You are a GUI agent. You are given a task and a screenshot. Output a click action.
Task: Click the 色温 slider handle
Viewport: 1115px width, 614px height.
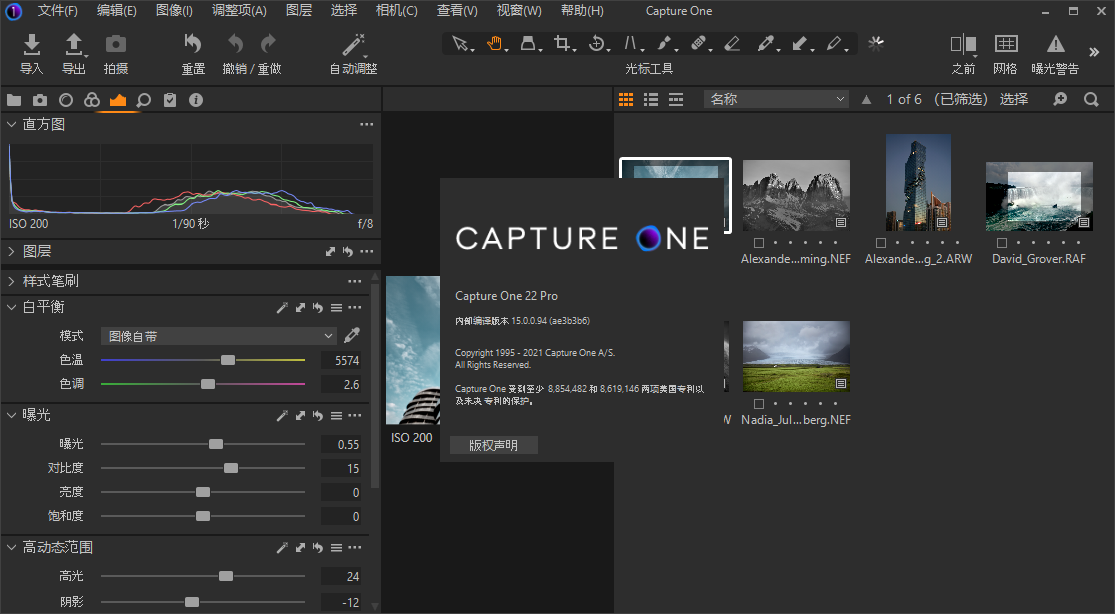228,360
